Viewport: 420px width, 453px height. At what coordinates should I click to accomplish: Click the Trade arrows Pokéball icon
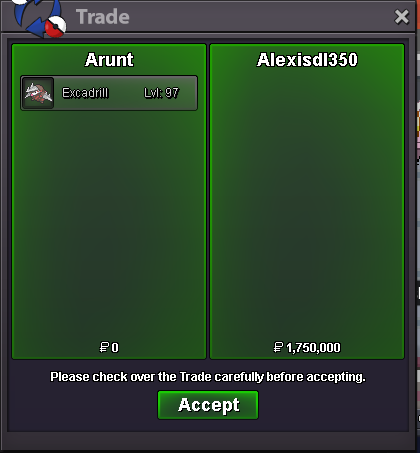(x=40, y=17)
